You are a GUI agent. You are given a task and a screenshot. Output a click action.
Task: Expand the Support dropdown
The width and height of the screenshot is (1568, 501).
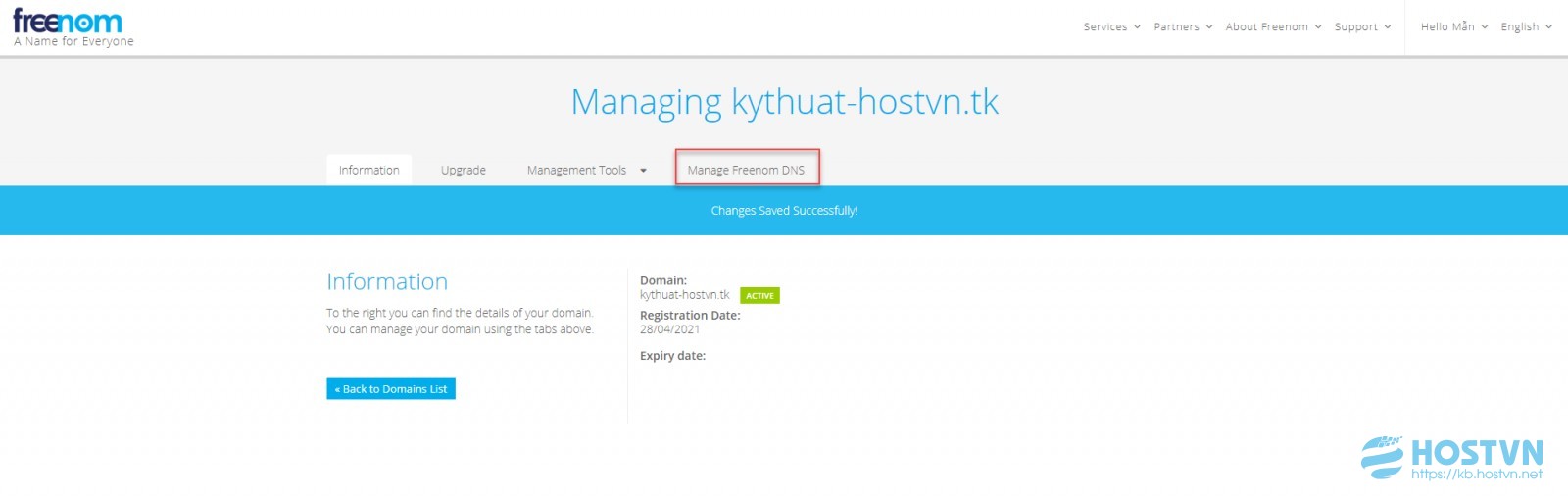point(1362,27)
